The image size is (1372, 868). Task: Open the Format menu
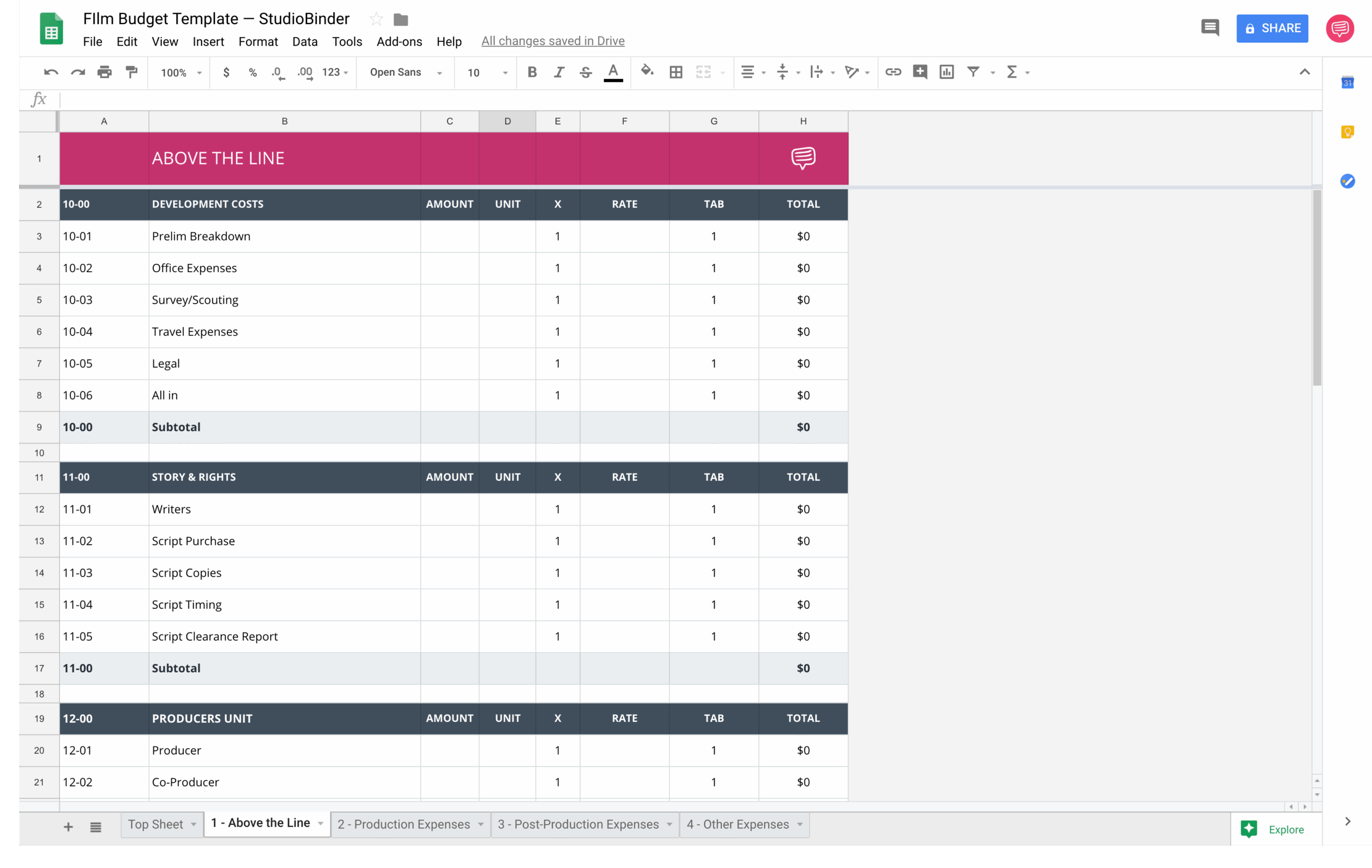(x=258, y=41)
